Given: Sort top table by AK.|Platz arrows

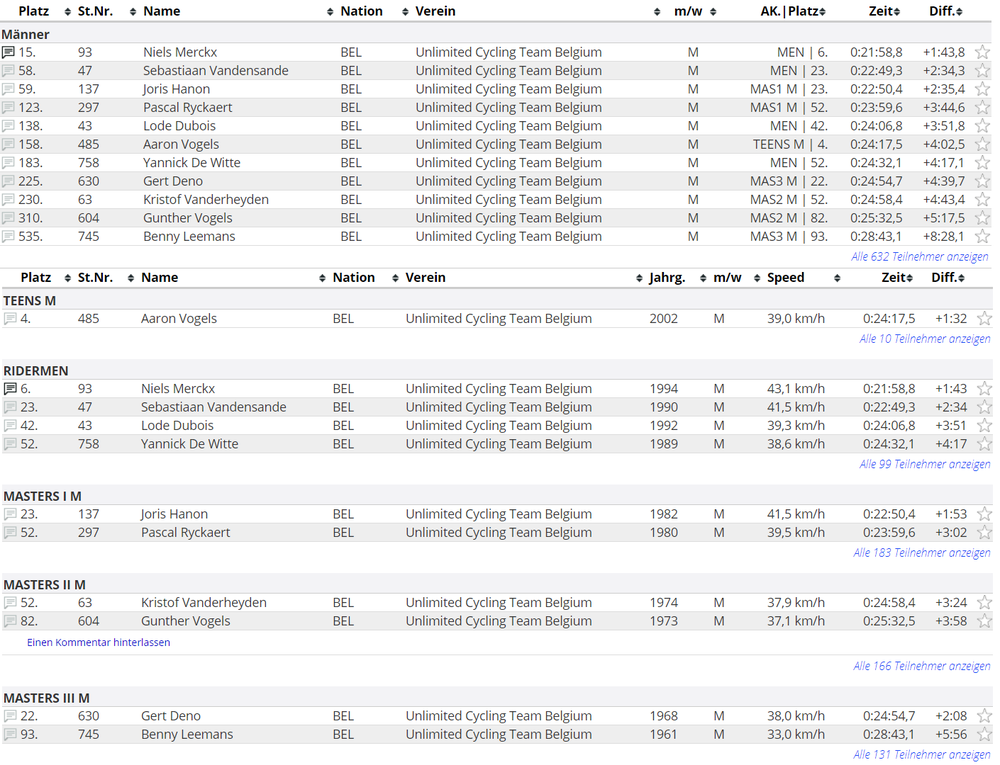Looking at the screenshot, I should point(823,12).
